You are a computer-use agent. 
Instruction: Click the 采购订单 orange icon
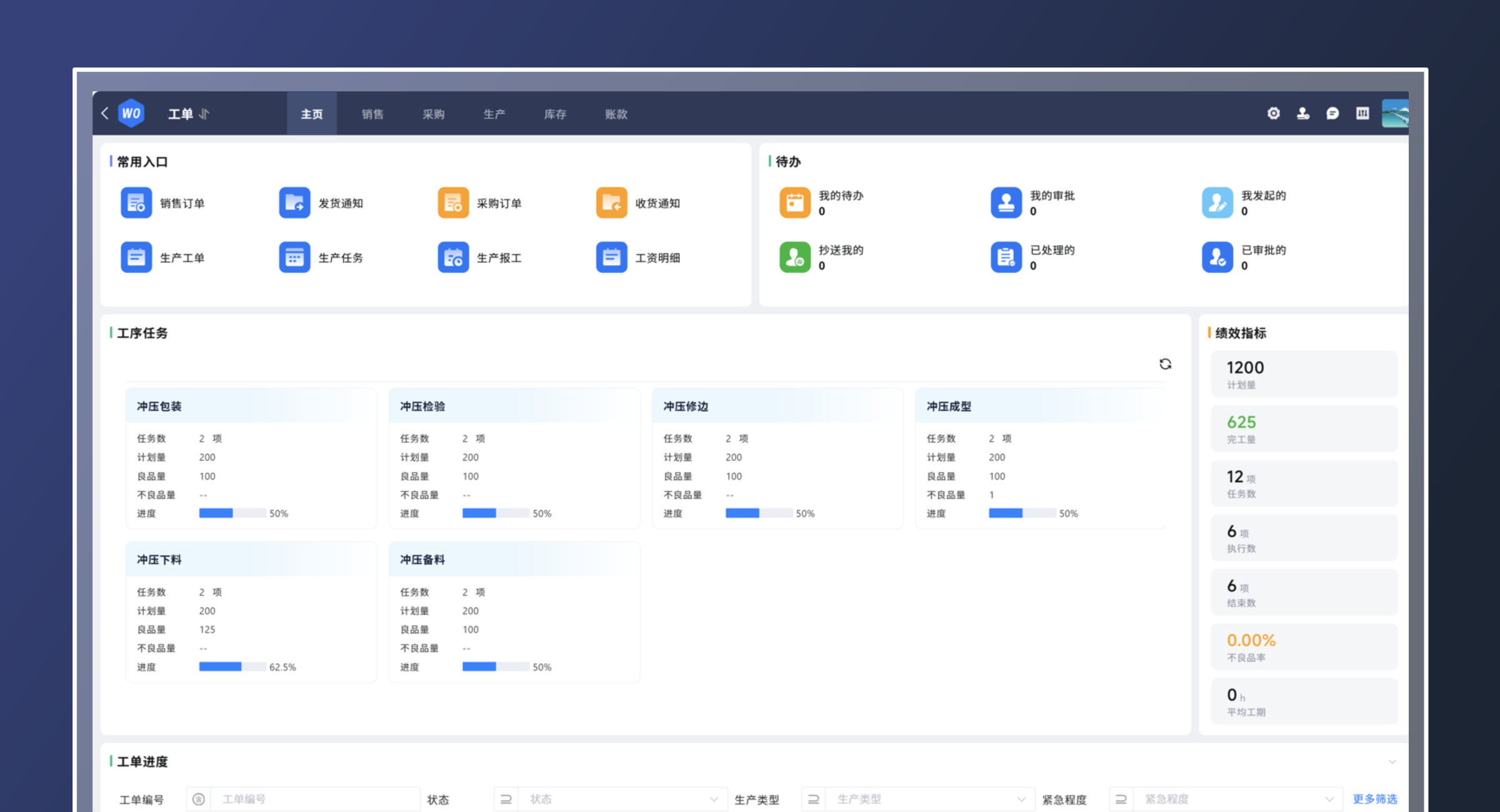pos(453,203)
